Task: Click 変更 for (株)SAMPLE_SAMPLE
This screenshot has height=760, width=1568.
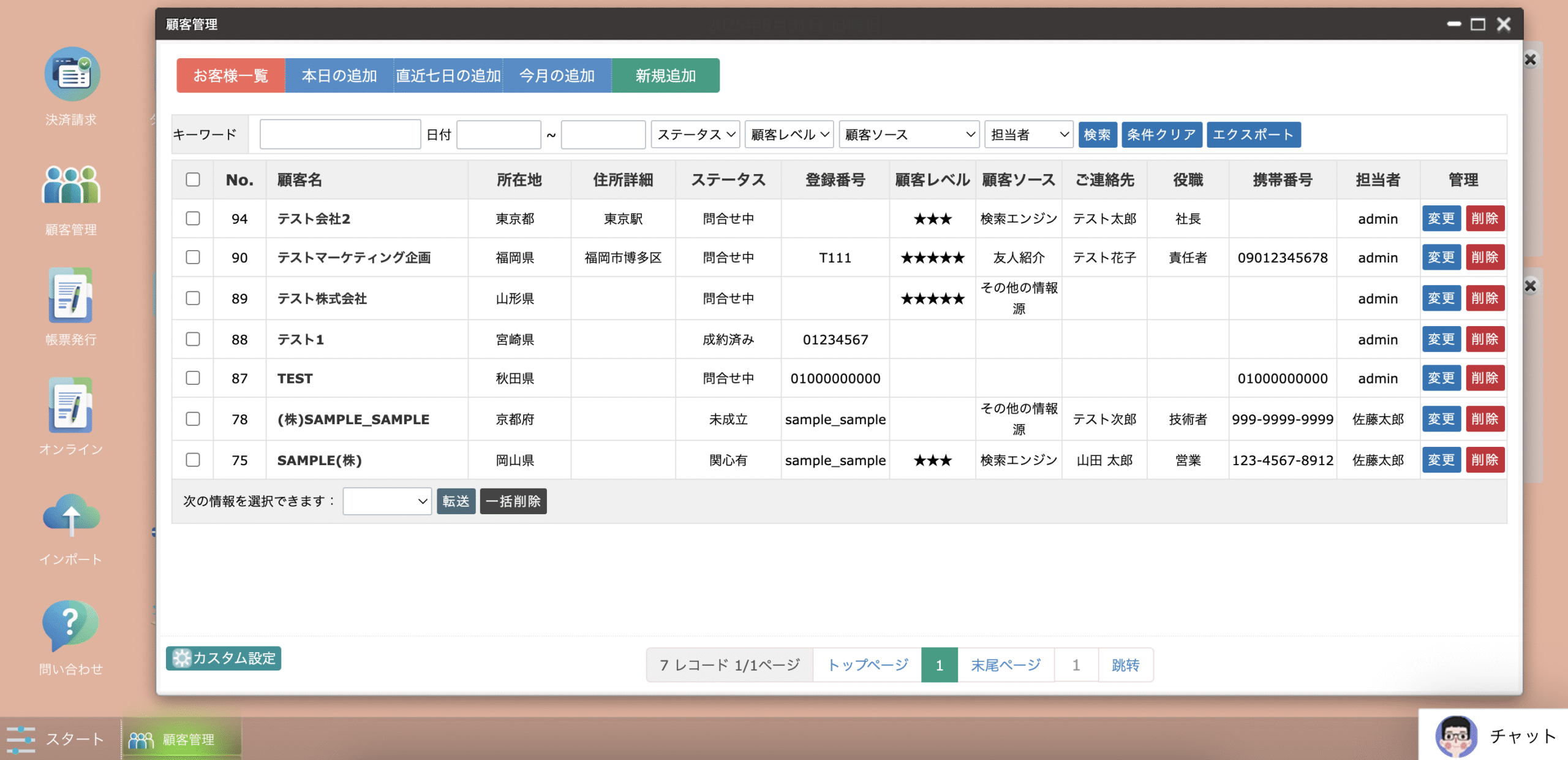Action: pyautogui.click(x=1441, y=419)
